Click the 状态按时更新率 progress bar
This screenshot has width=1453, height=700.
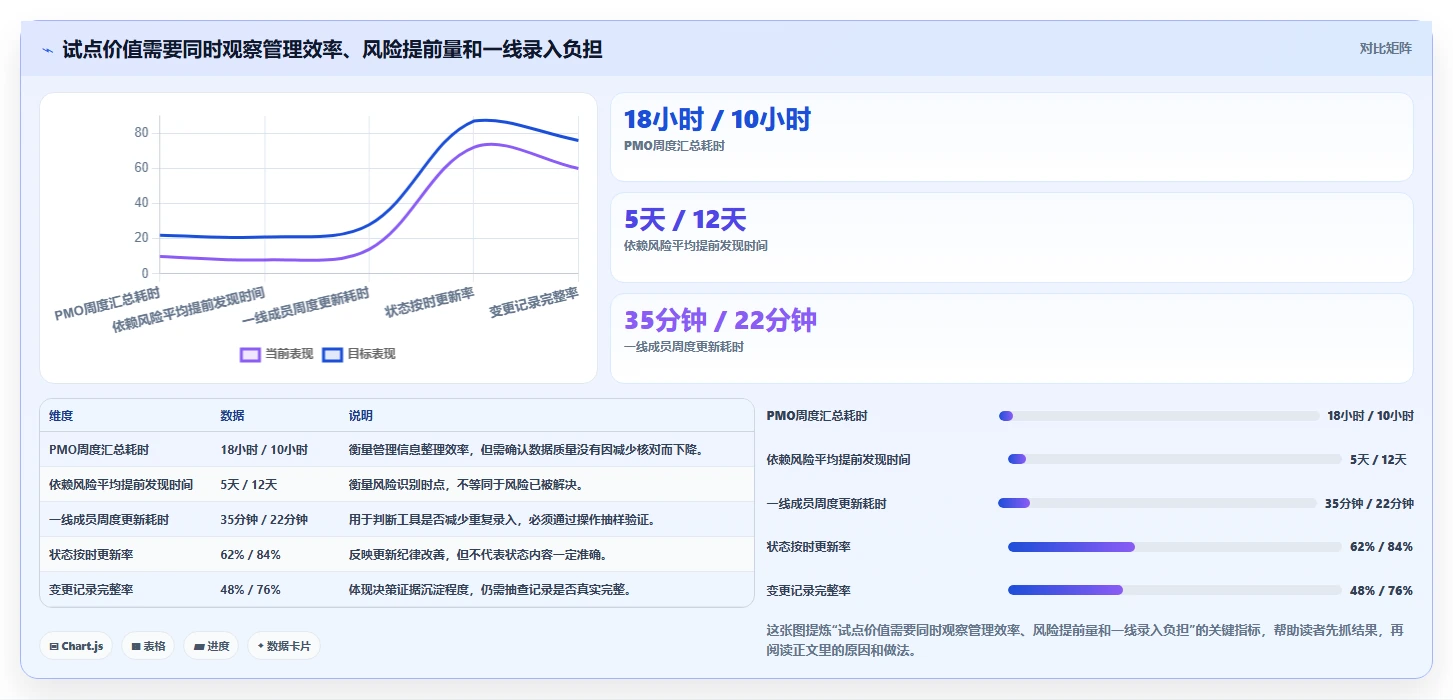pos(1174,547)
